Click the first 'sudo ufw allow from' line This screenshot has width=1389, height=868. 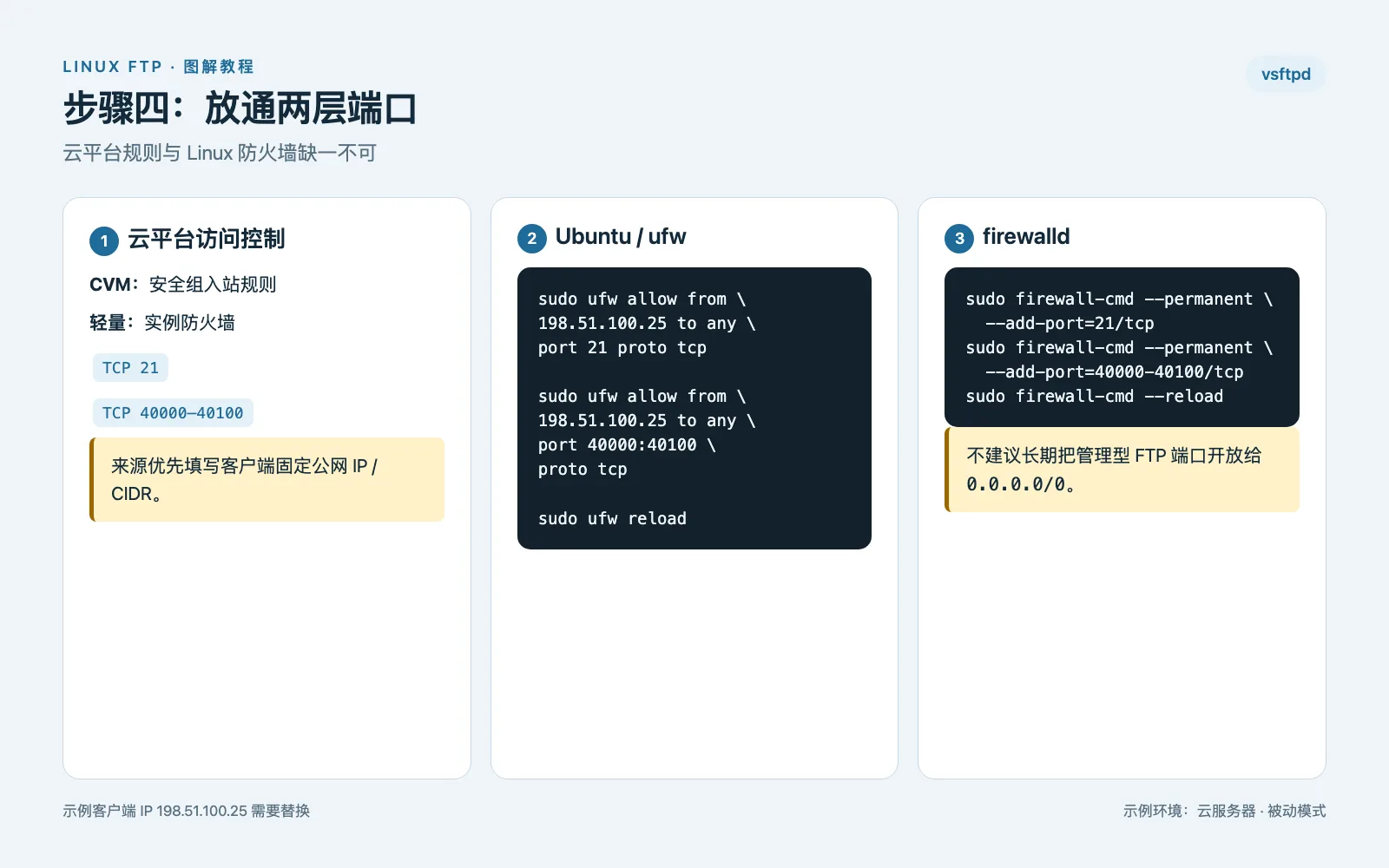click(642, 299)
